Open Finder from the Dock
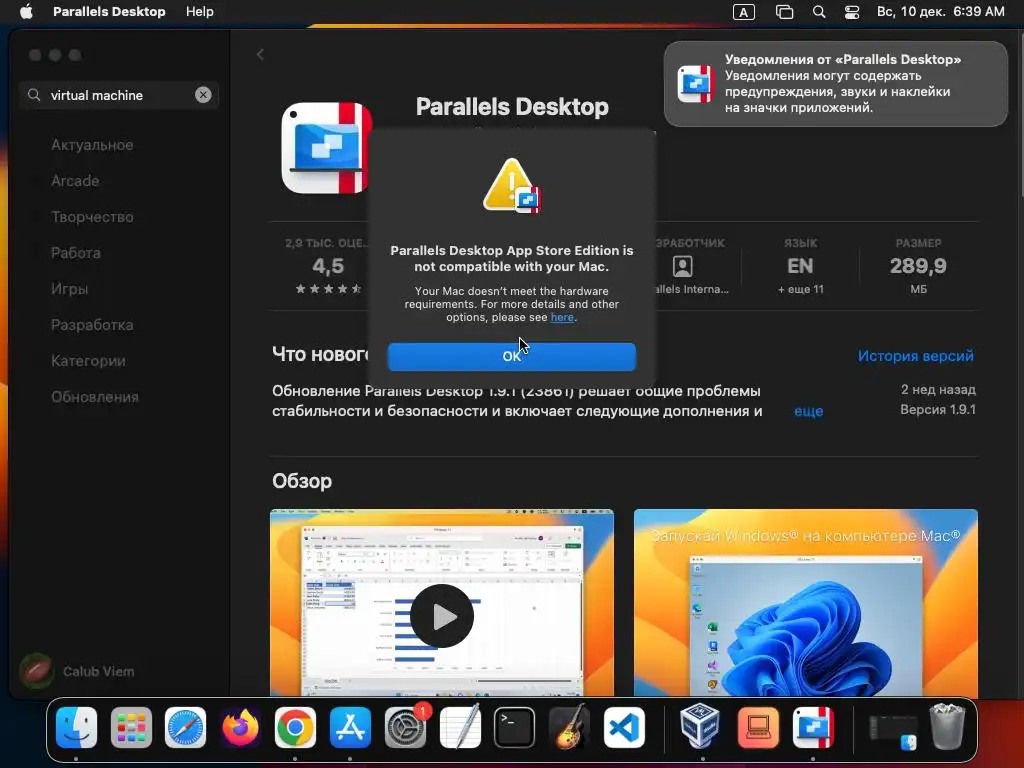 tap(76, 728)
